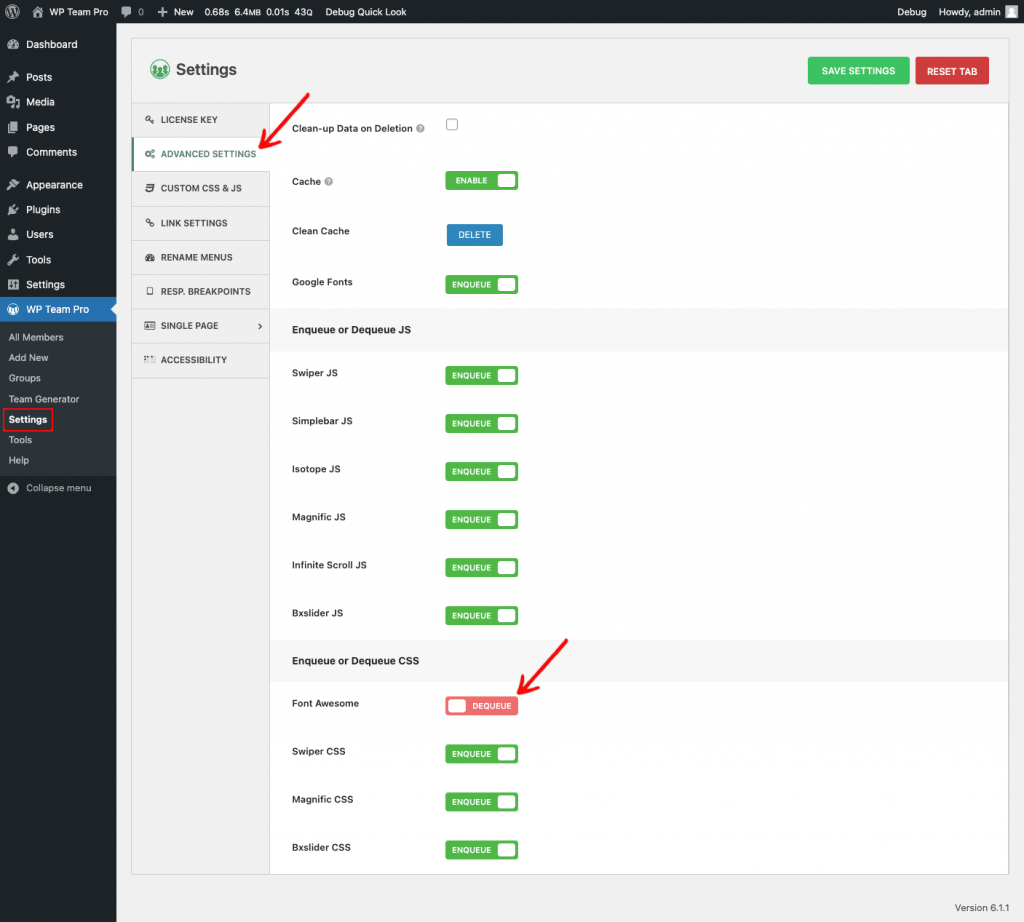
Task: Toggle the Swiper JS switch
Action: click(481, 375)
